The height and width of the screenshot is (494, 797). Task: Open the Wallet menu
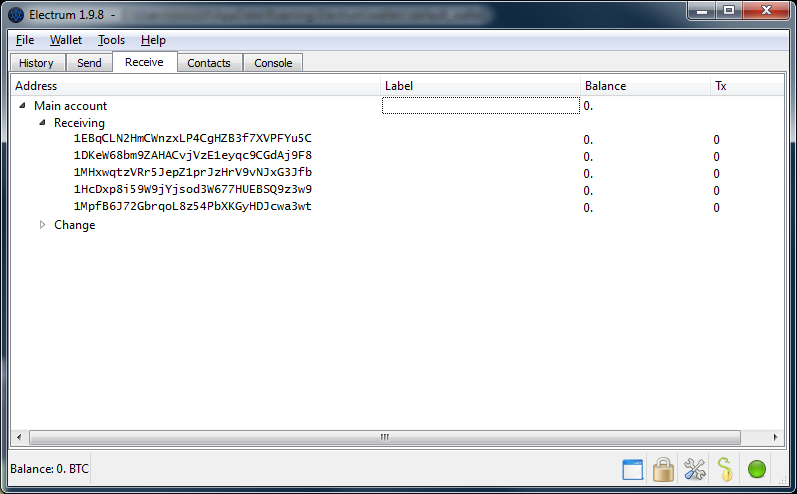(66, 40)
